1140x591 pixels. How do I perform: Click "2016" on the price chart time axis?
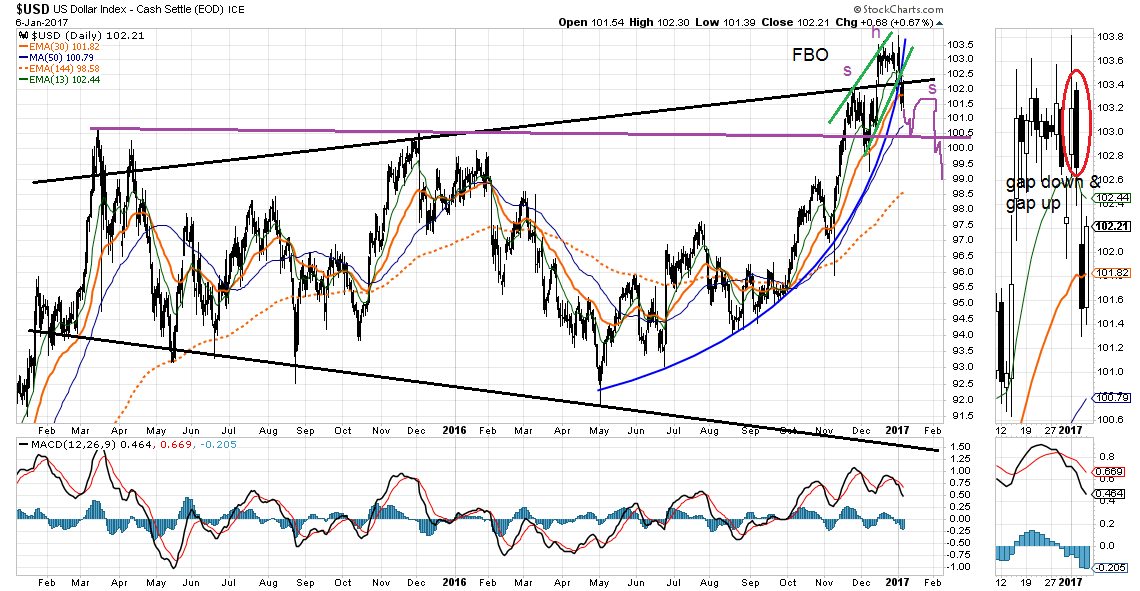click(x=454, y=430)
